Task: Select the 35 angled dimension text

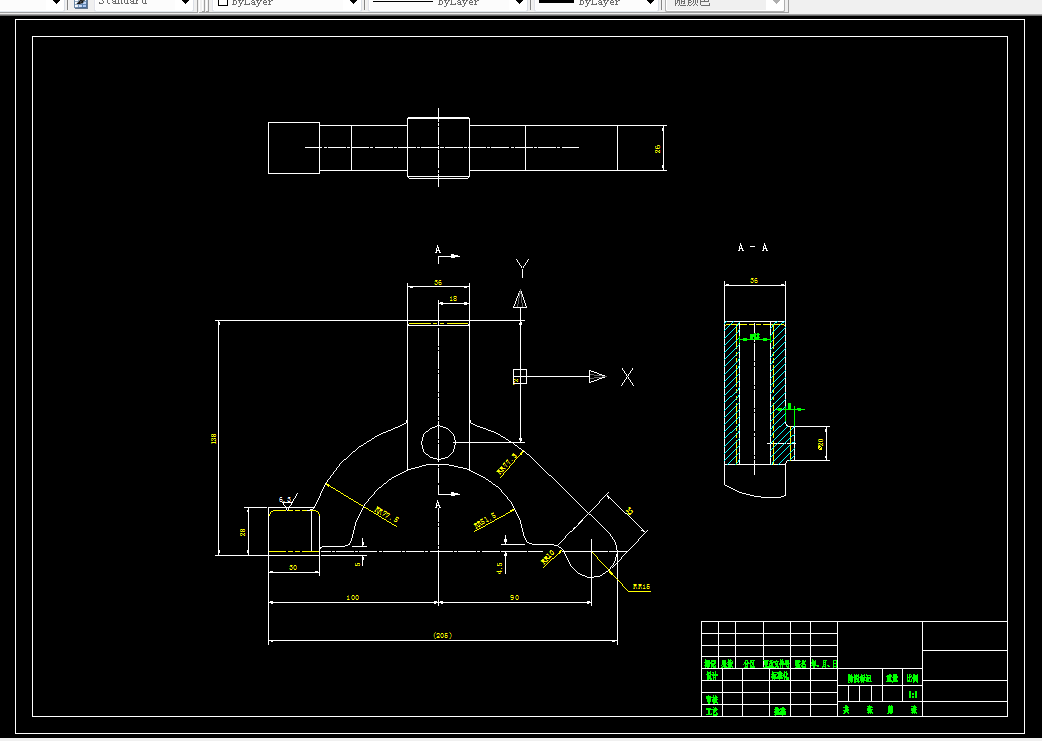Action: (629, 511)
